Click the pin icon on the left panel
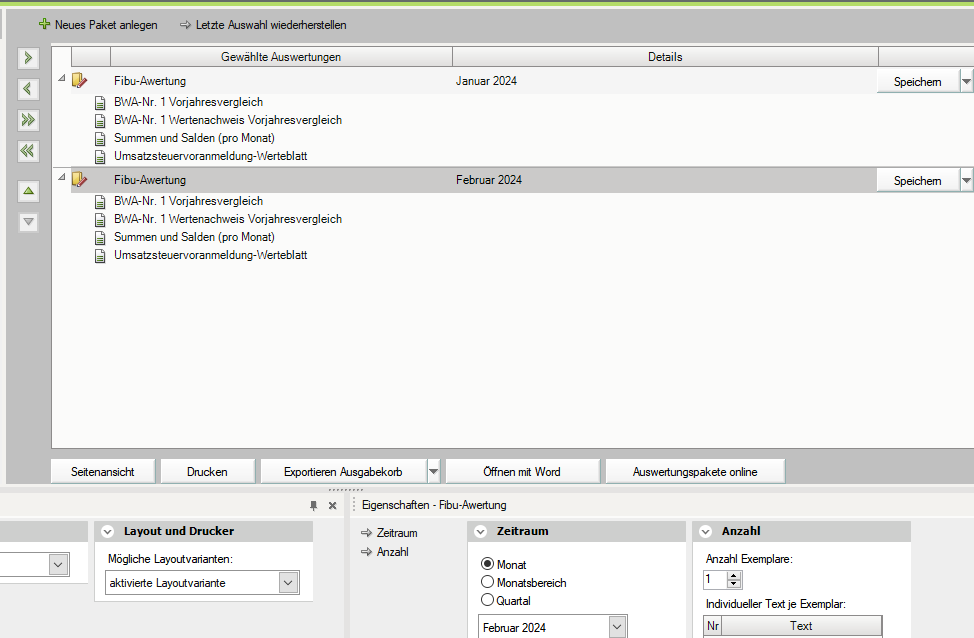 coord(314,506)
